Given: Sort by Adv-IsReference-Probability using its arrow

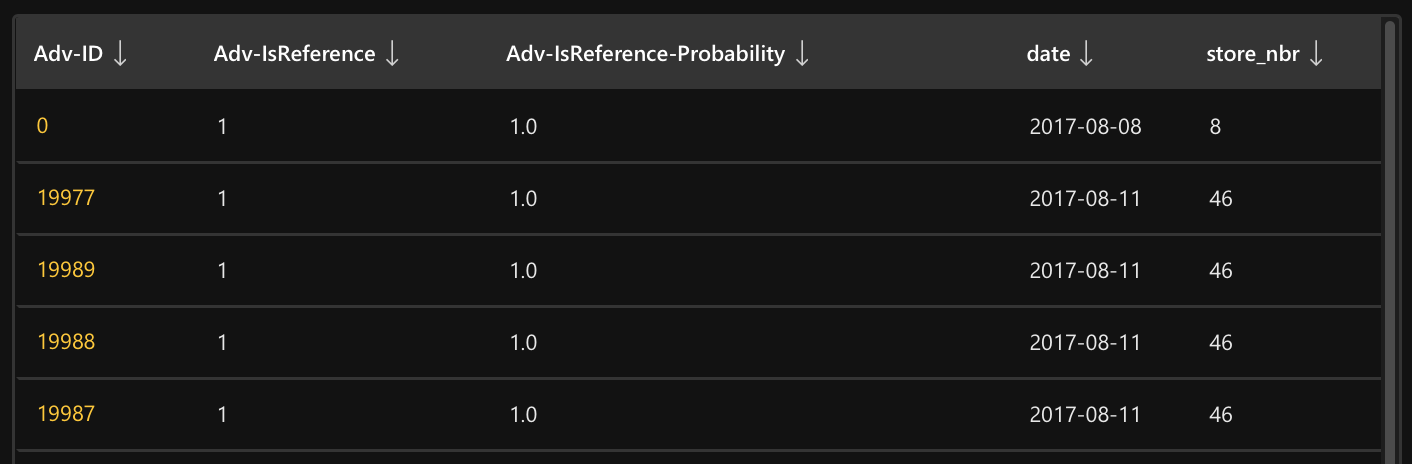Looking at the screenshot, I should (x=801, y=55).
